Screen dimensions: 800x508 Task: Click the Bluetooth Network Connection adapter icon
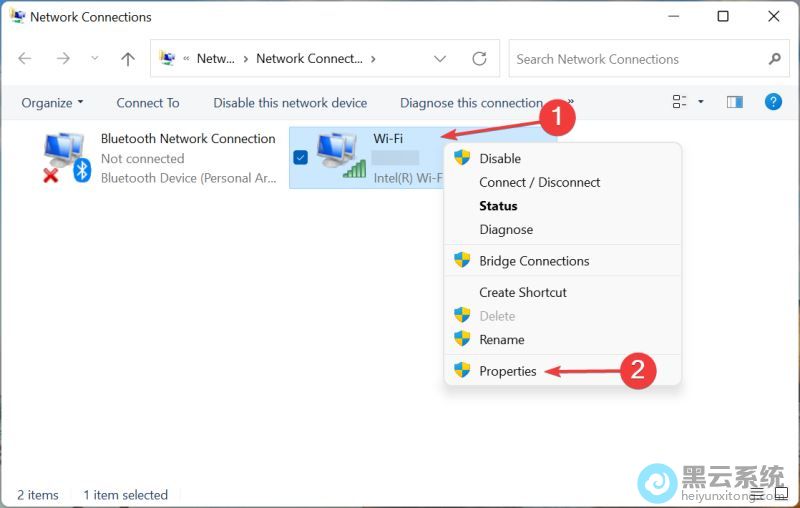coord(66,157)
